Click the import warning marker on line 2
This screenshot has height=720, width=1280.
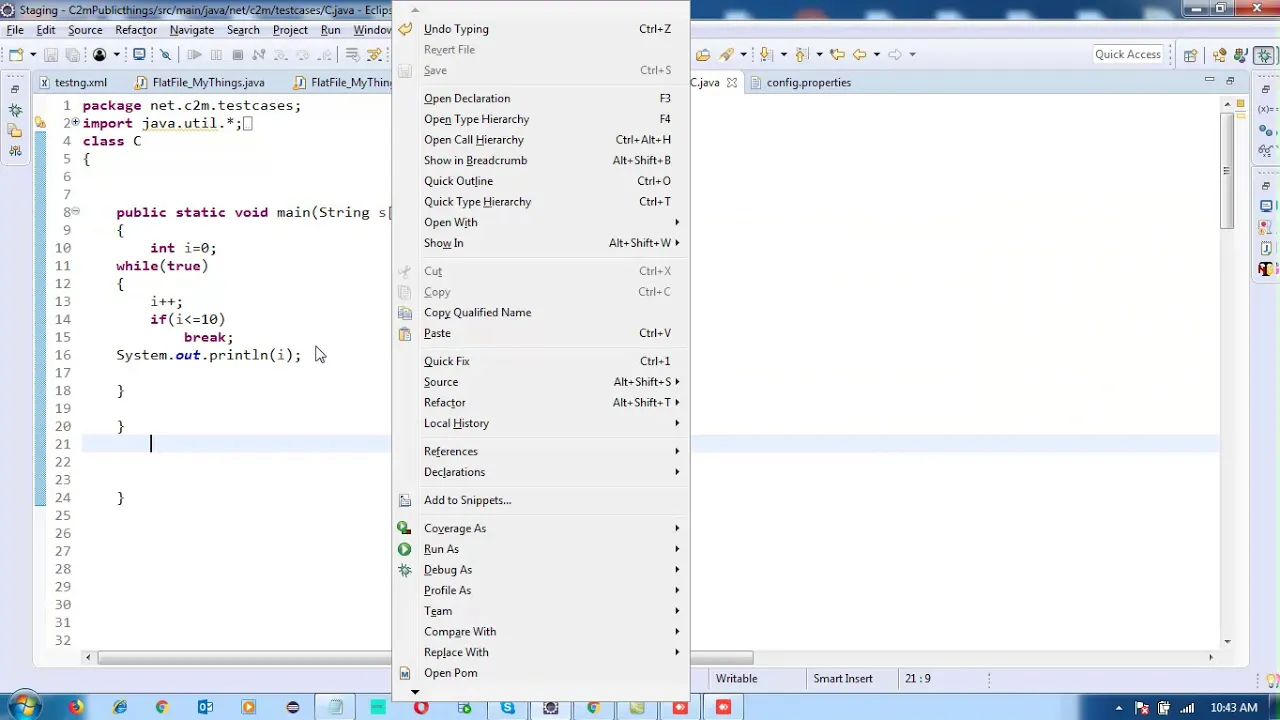point(40,123)
